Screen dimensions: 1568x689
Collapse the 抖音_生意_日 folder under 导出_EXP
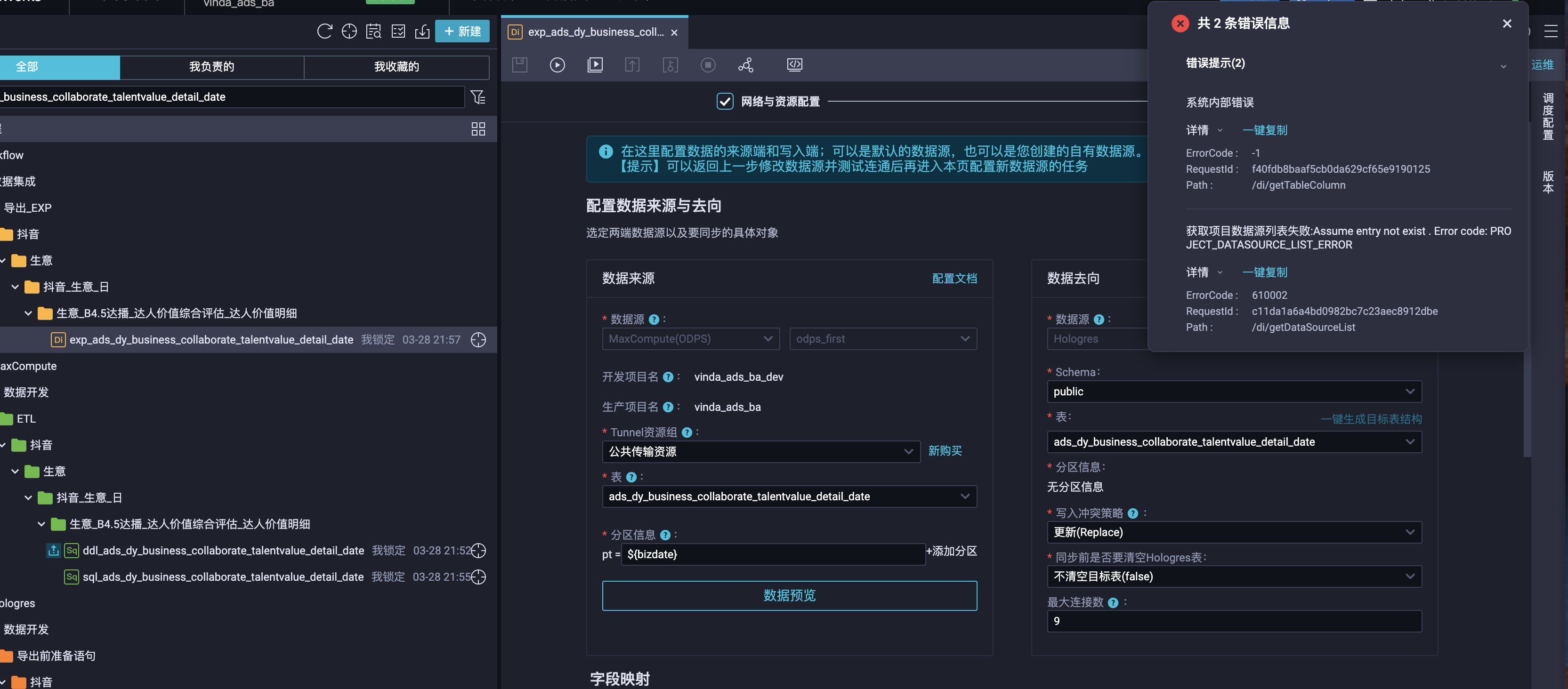click(15, 287)
